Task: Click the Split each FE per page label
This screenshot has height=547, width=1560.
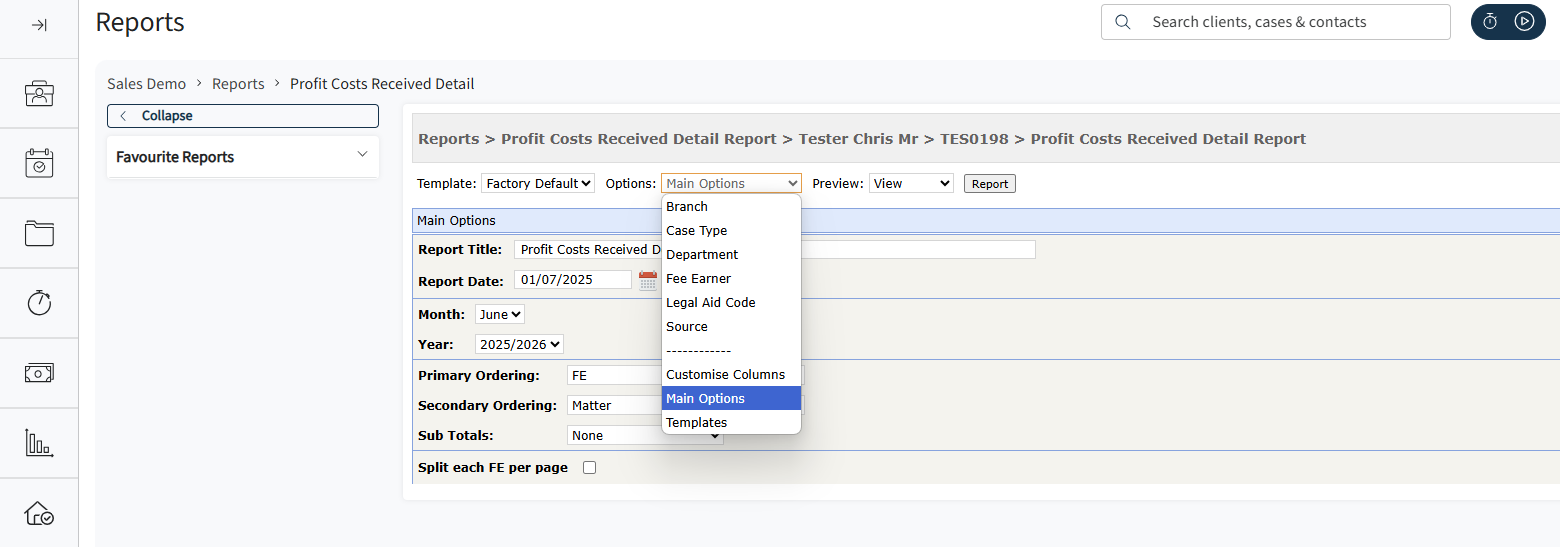Action: (x=493, y=467)
